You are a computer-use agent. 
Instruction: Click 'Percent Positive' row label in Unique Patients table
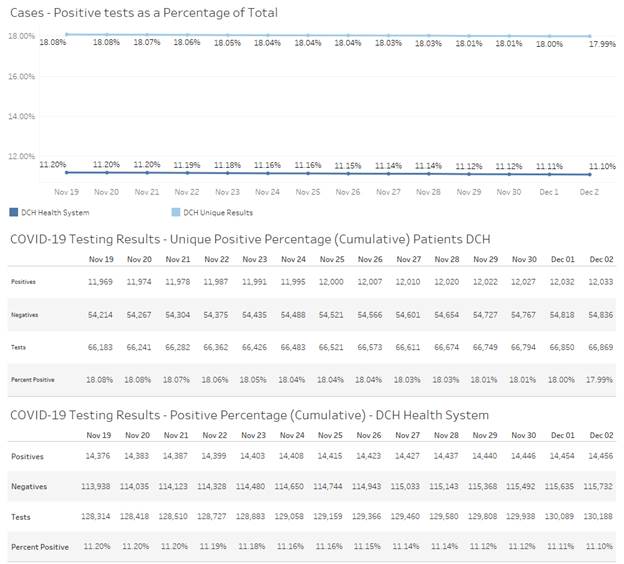[x=33, y=380]
